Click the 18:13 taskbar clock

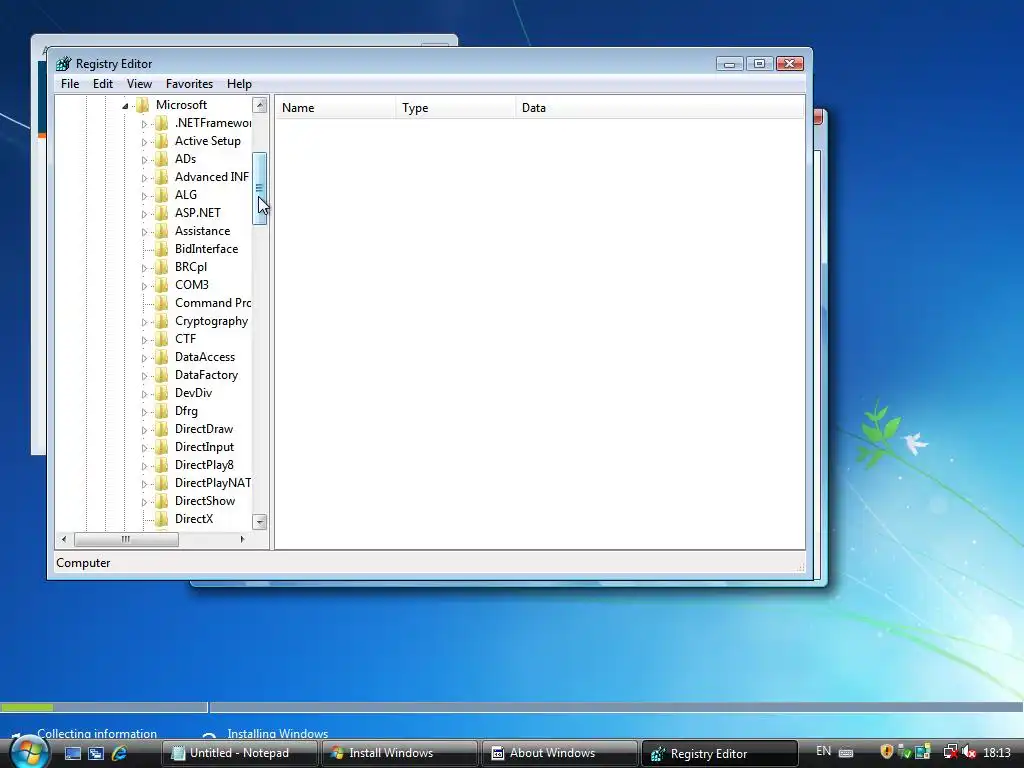tap(997, 753)
